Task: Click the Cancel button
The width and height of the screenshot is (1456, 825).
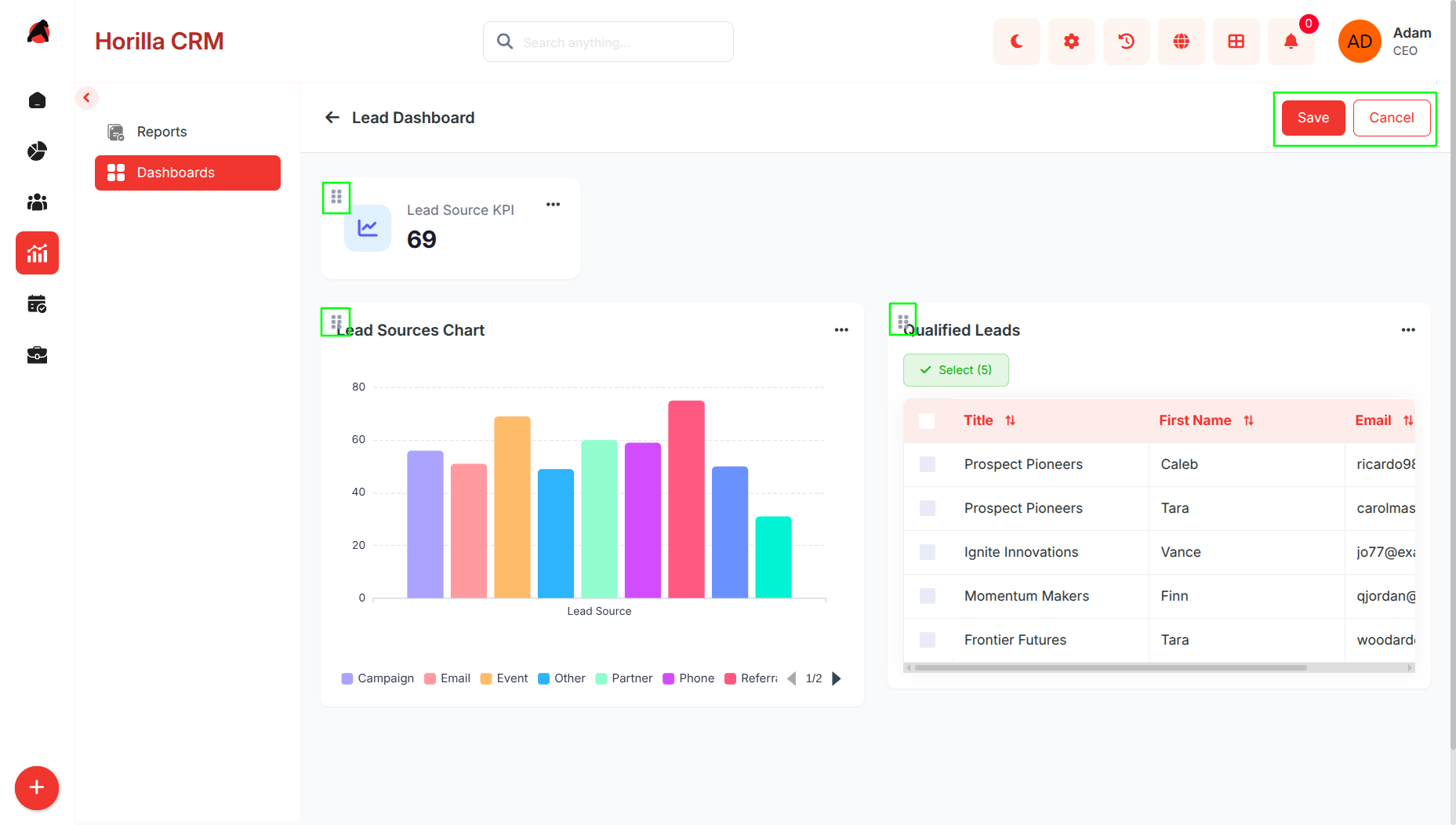Action: click(x=1392, y=118)
